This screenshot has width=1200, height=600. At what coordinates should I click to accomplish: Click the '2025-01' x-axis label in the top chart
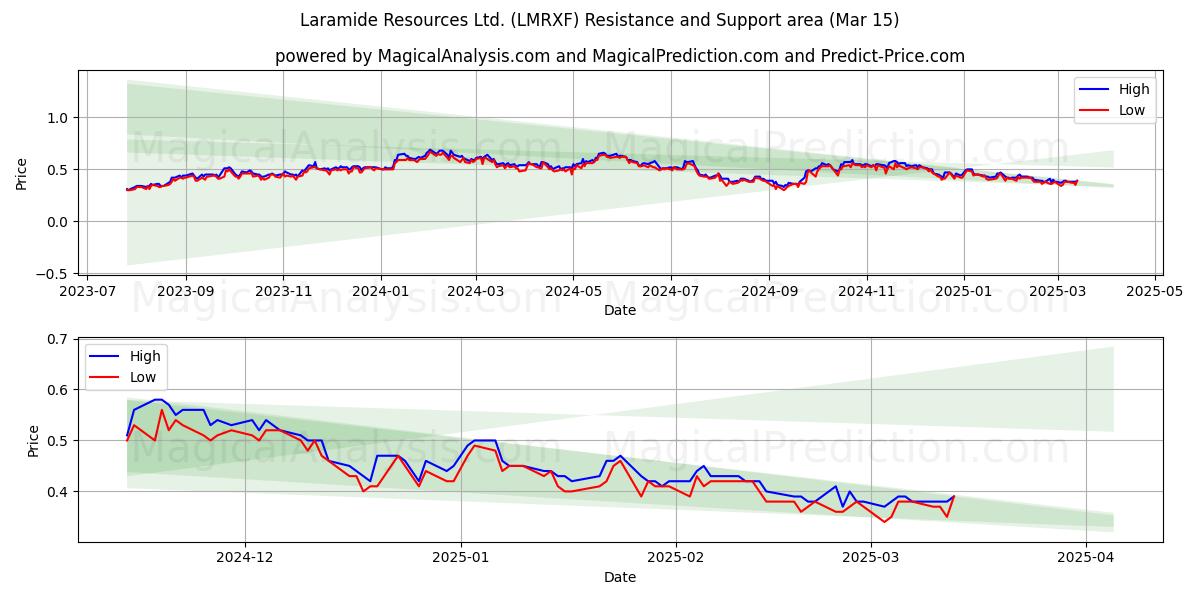point(963,293)
